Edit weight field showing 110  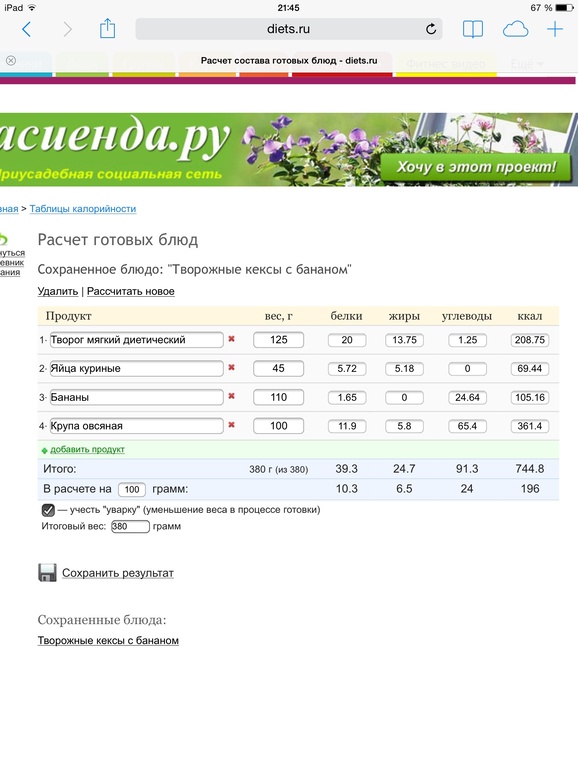point(278,397)
